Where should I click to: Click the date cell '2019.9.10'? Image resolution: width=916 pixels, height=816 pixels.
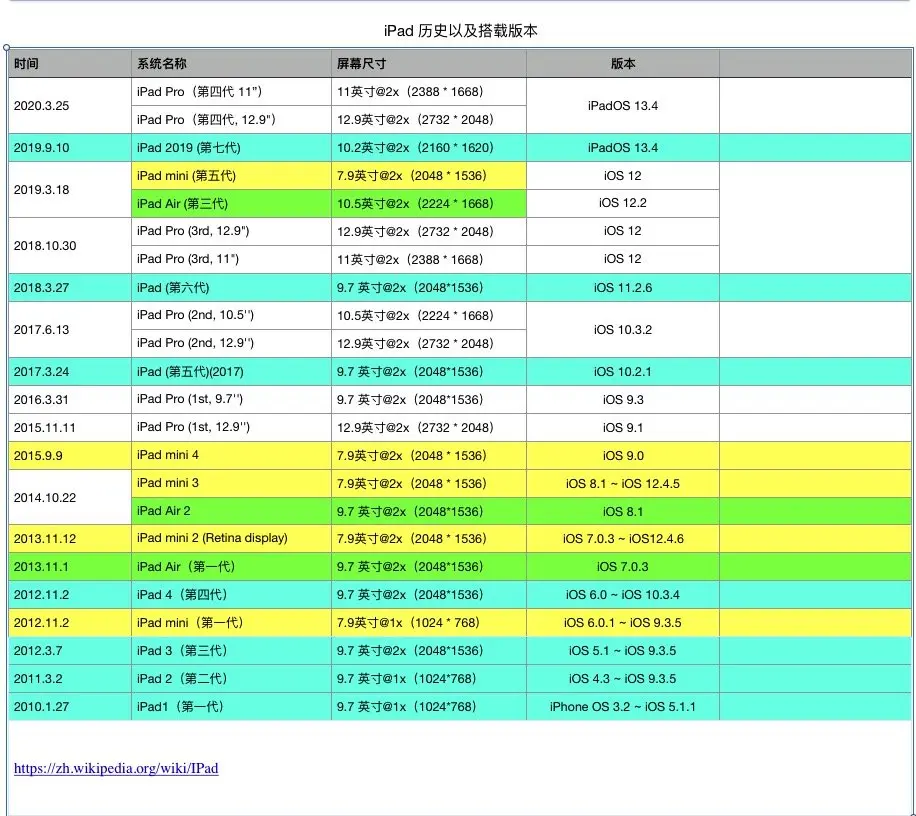pos(70,148)
